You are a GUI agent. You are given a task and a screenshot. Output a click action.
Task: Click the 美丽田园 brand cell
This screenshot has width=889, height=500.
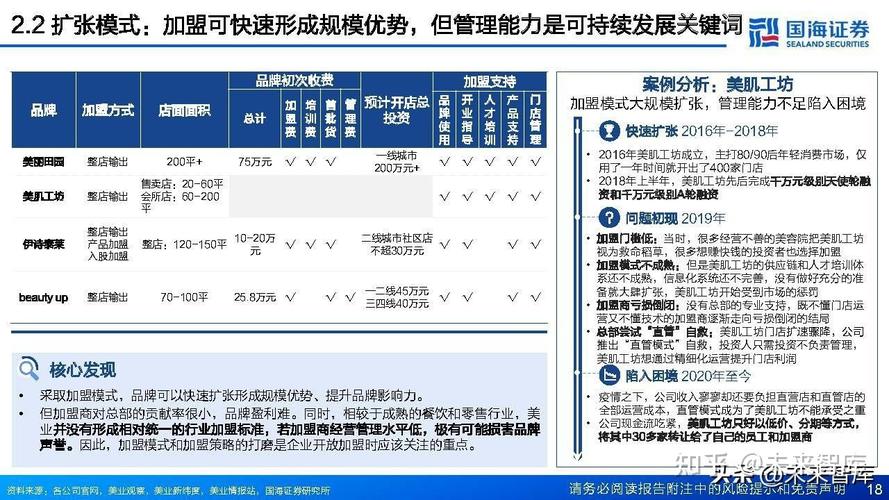pyautogui.click(x=43, y=162)
